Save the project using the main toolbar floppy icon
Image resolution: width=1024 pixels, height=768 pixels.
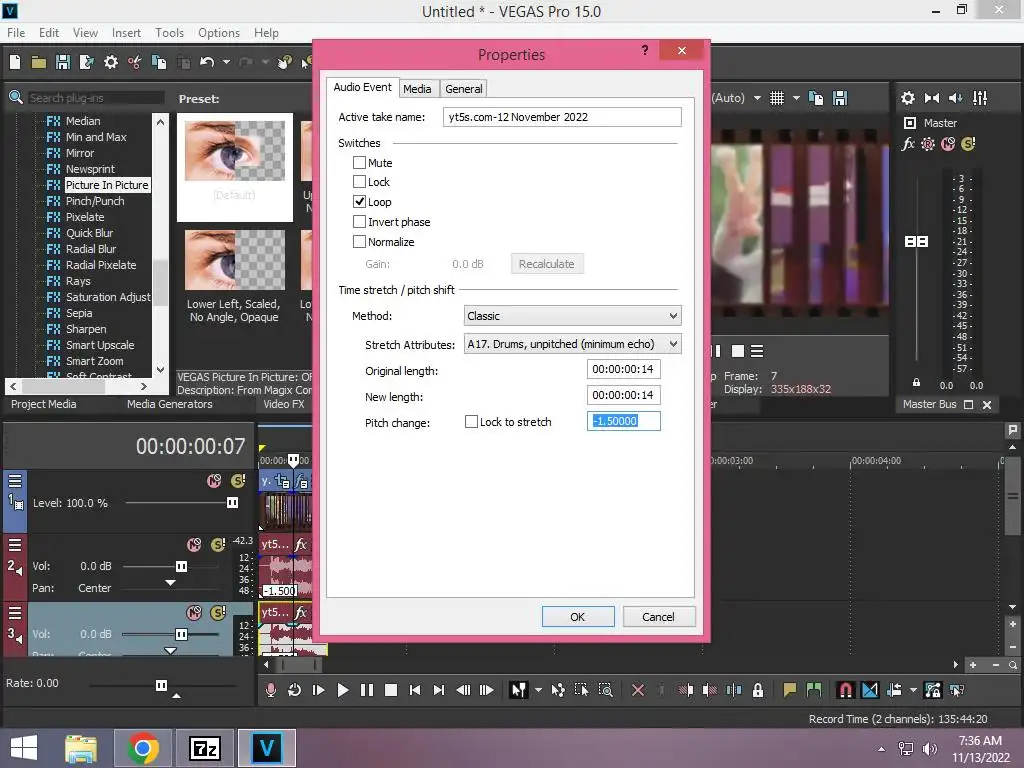click(x=63, y=62)
